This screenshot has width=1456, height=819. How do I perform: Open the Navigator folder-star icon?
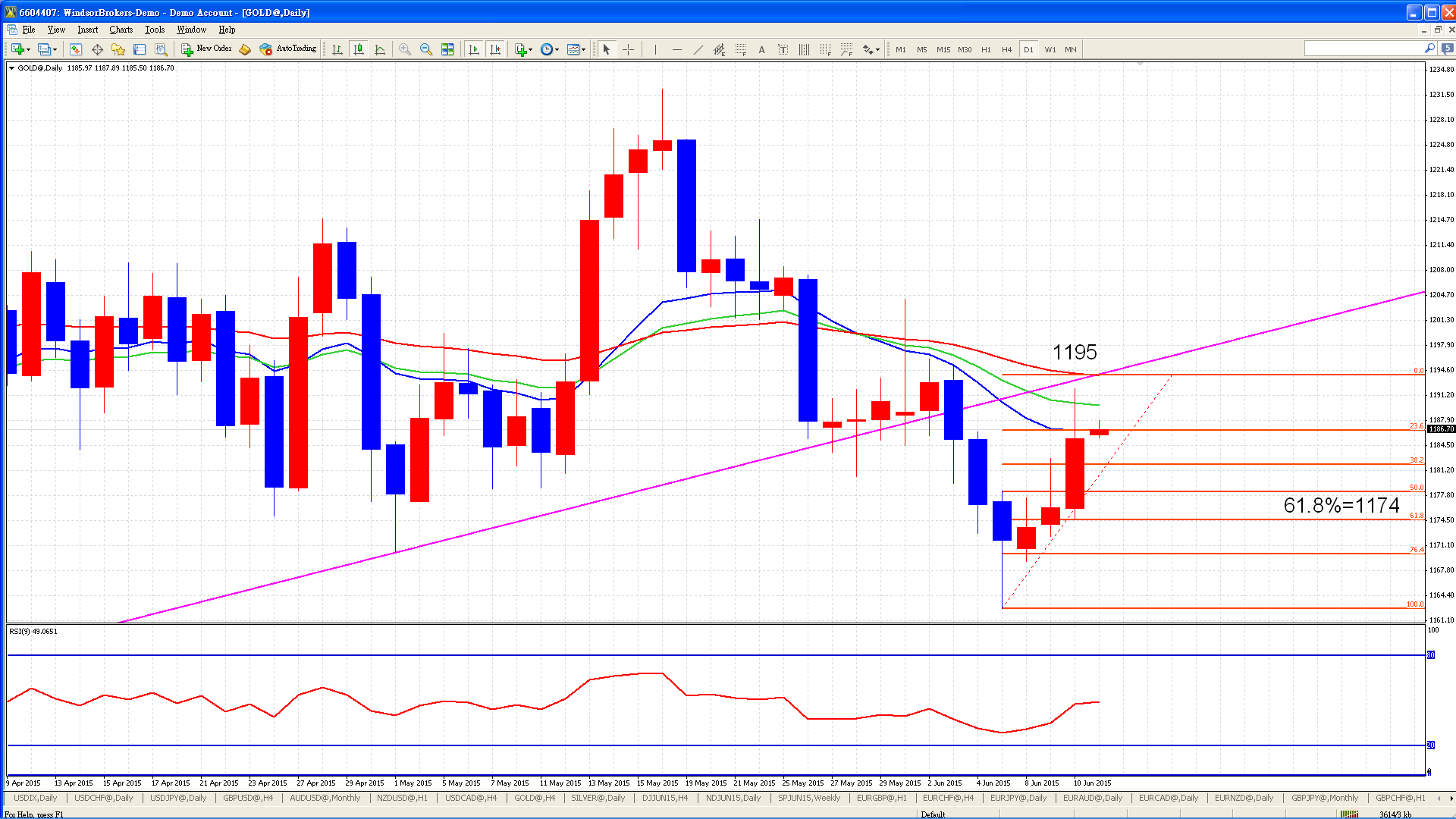[x=118, y=49]
